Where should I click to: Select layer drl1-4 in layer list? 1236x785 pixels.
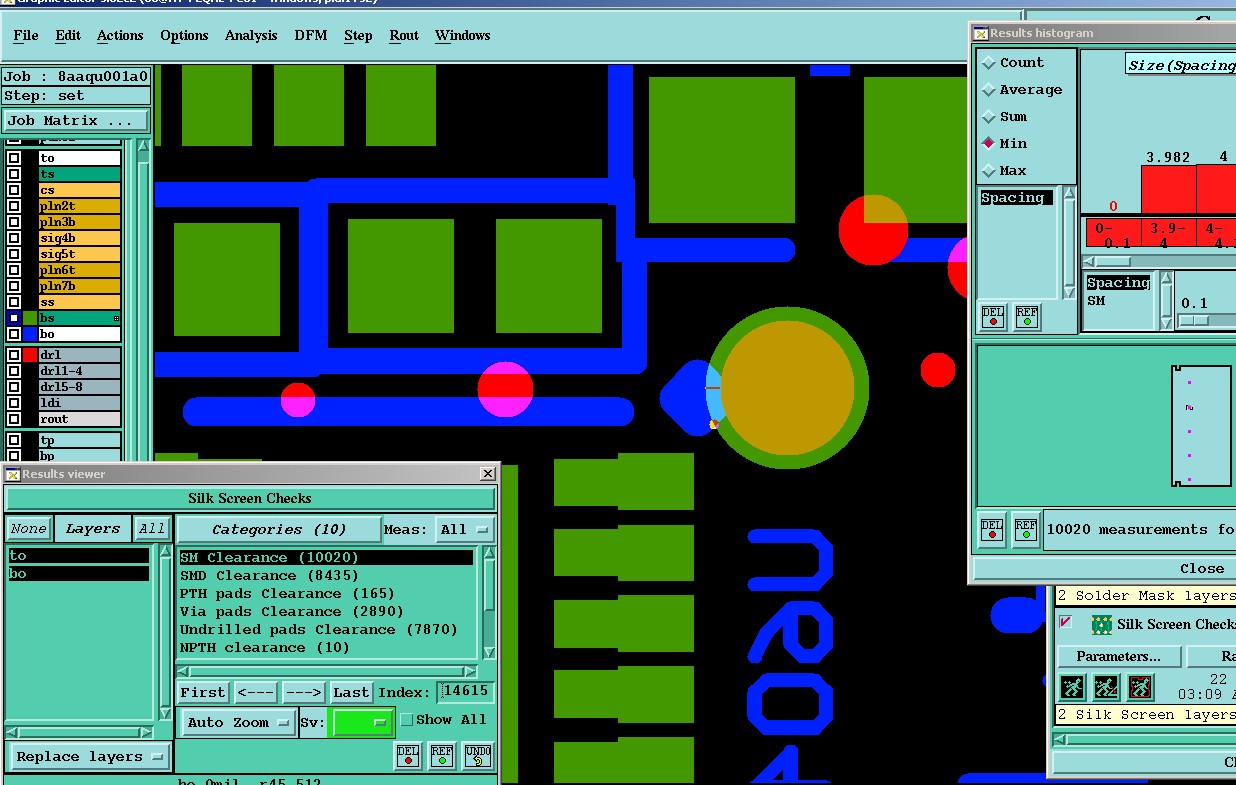pos(80,371)
